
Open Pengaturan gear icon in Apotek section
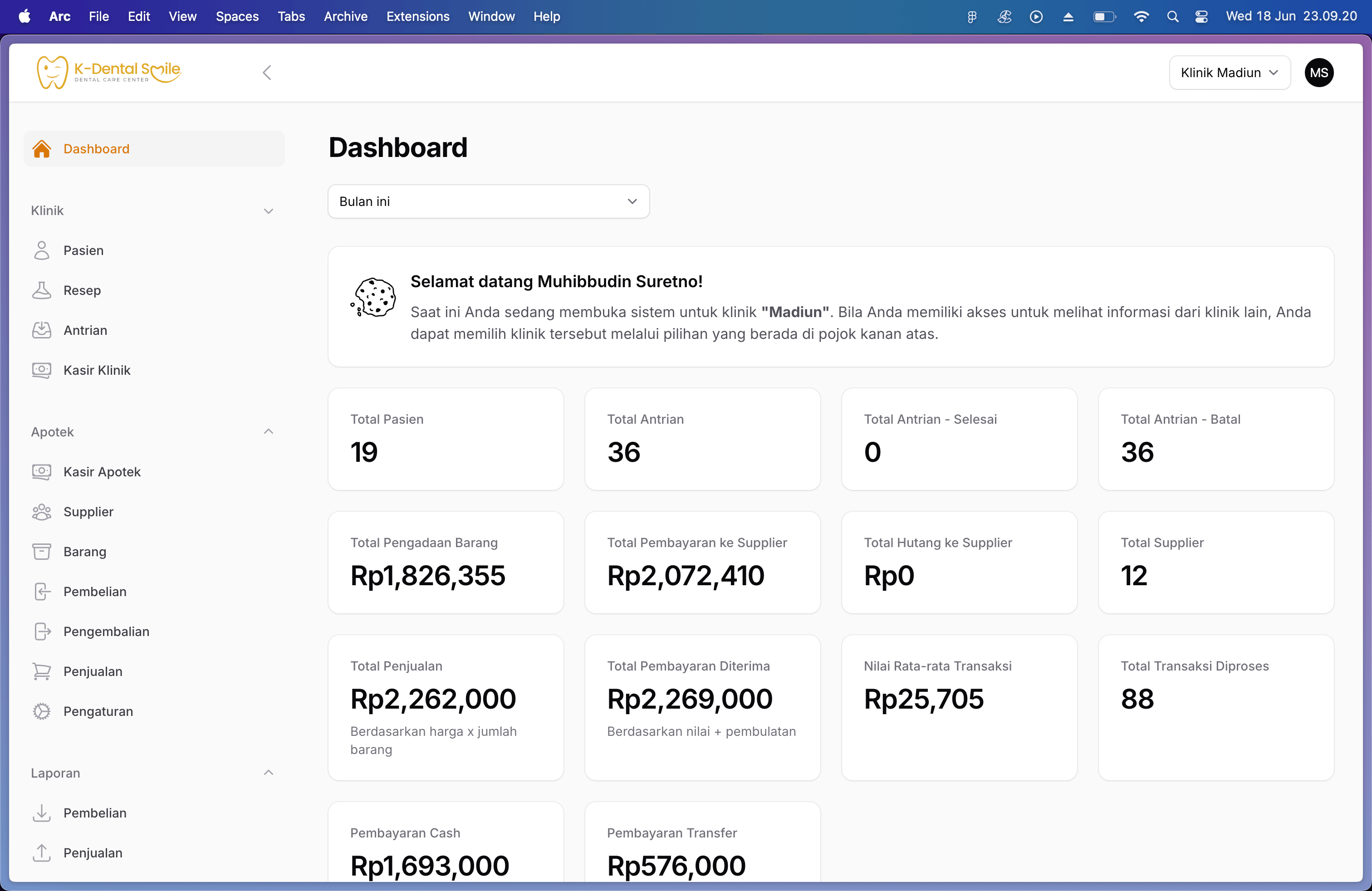(41, 711)
